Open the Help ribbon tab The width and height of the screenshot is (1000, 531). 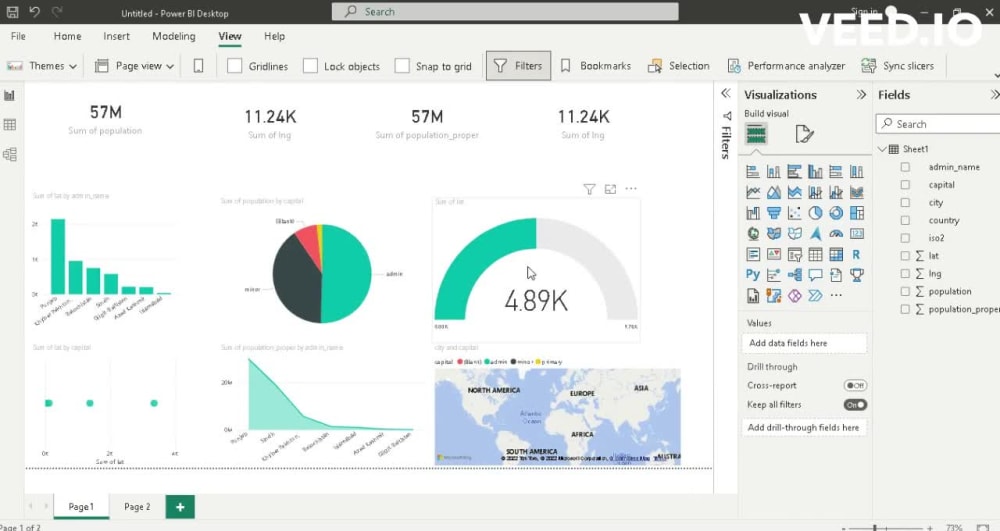tap(275, 36)
